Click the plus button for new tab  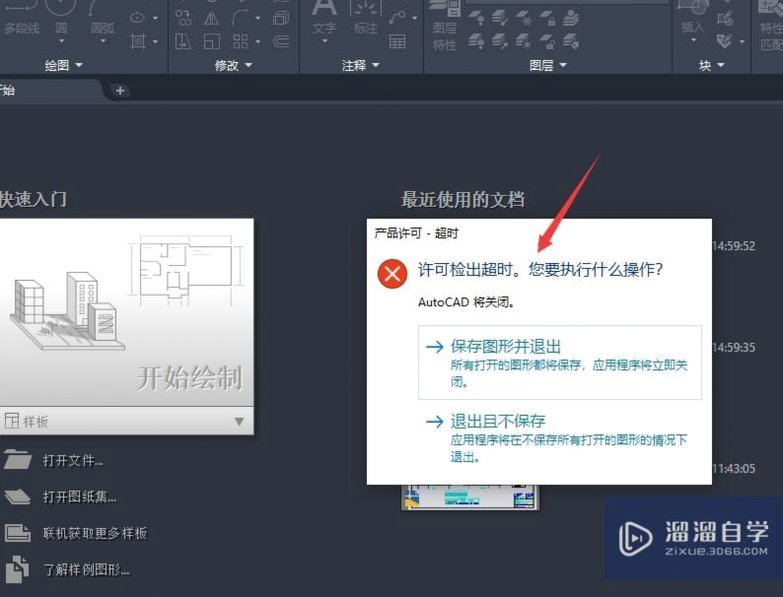click(x=120, y=90)
